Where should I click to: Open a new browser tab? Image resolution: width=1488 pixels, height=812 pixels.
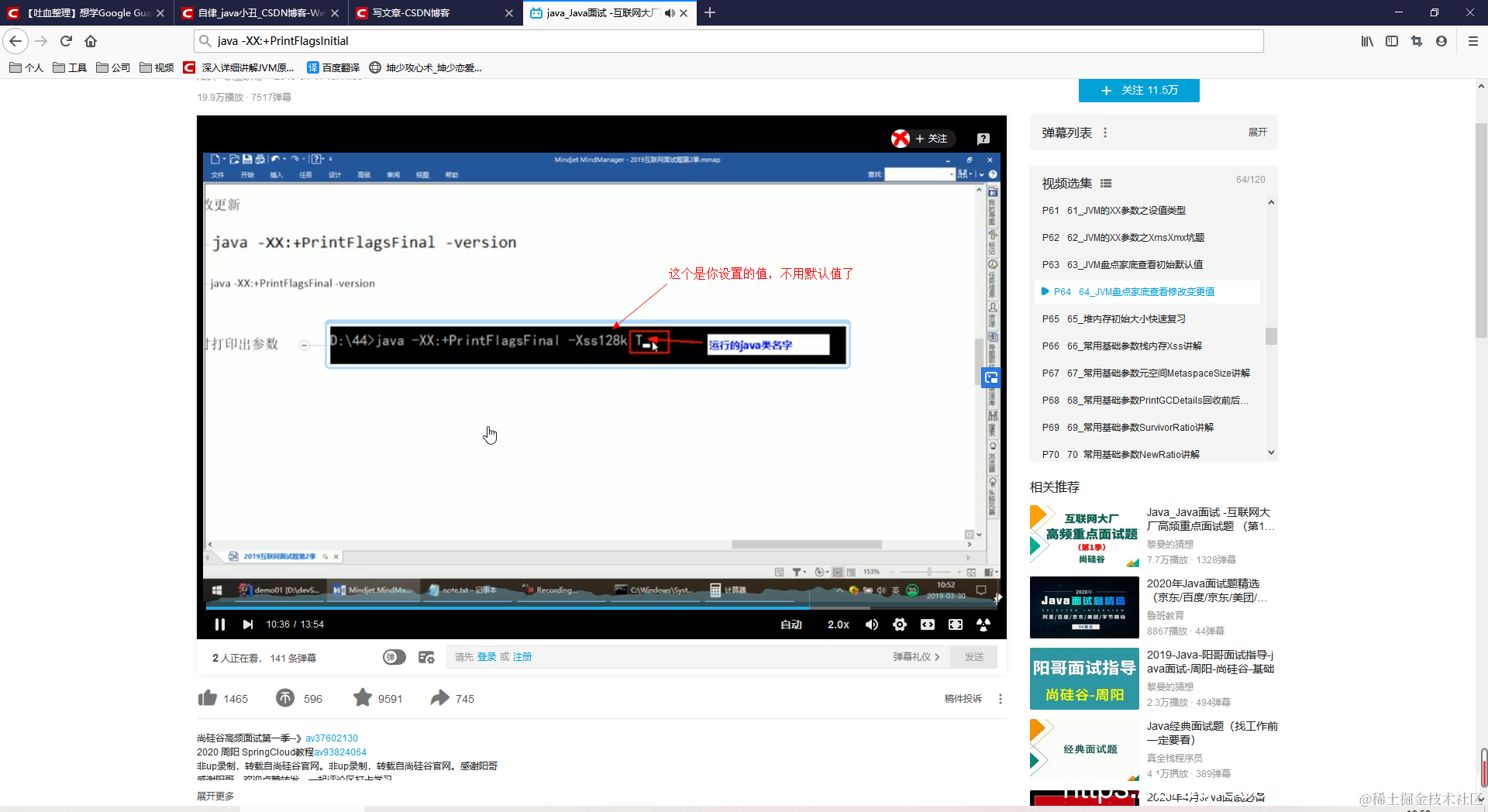coord(710,12)
